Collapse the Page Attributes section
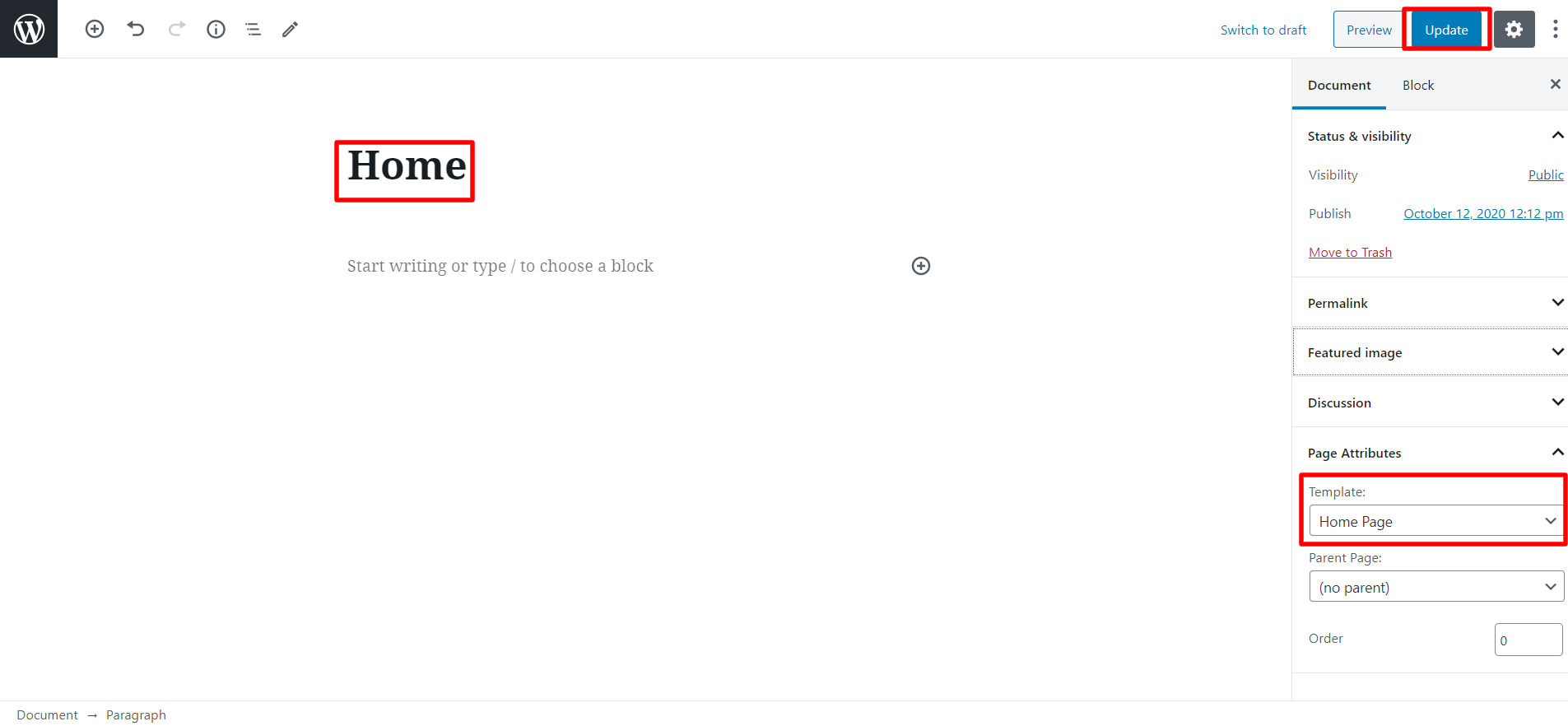This screenshot has height=726, width=1568. tap(1431, 453)
